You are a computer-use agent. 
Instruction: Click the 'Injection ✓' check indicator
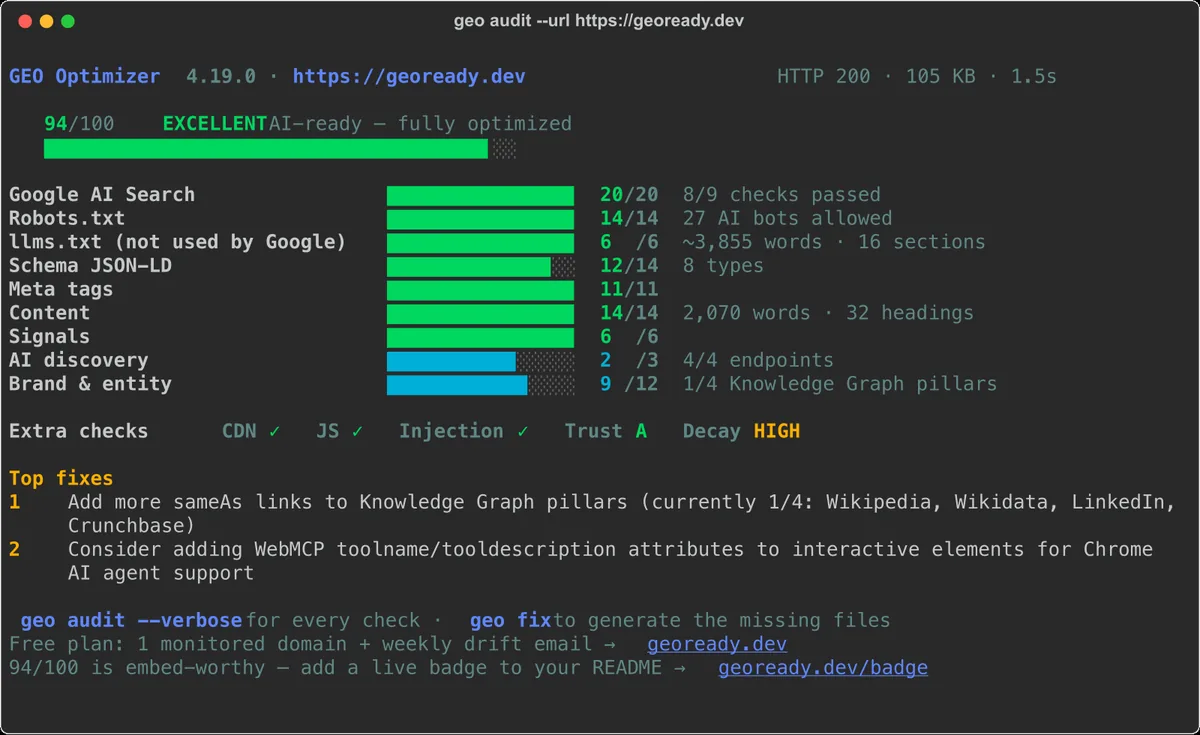point(464,431)
